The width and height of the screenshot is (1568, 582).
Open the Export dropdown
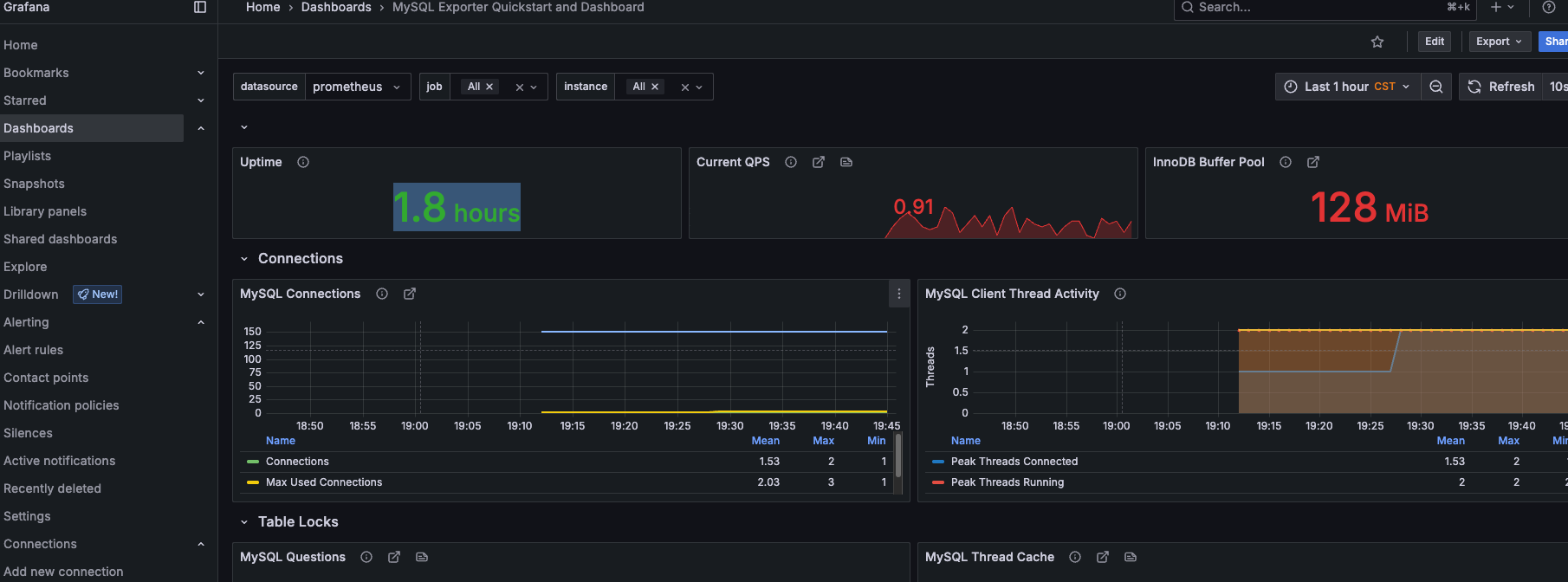point(1499,42)
